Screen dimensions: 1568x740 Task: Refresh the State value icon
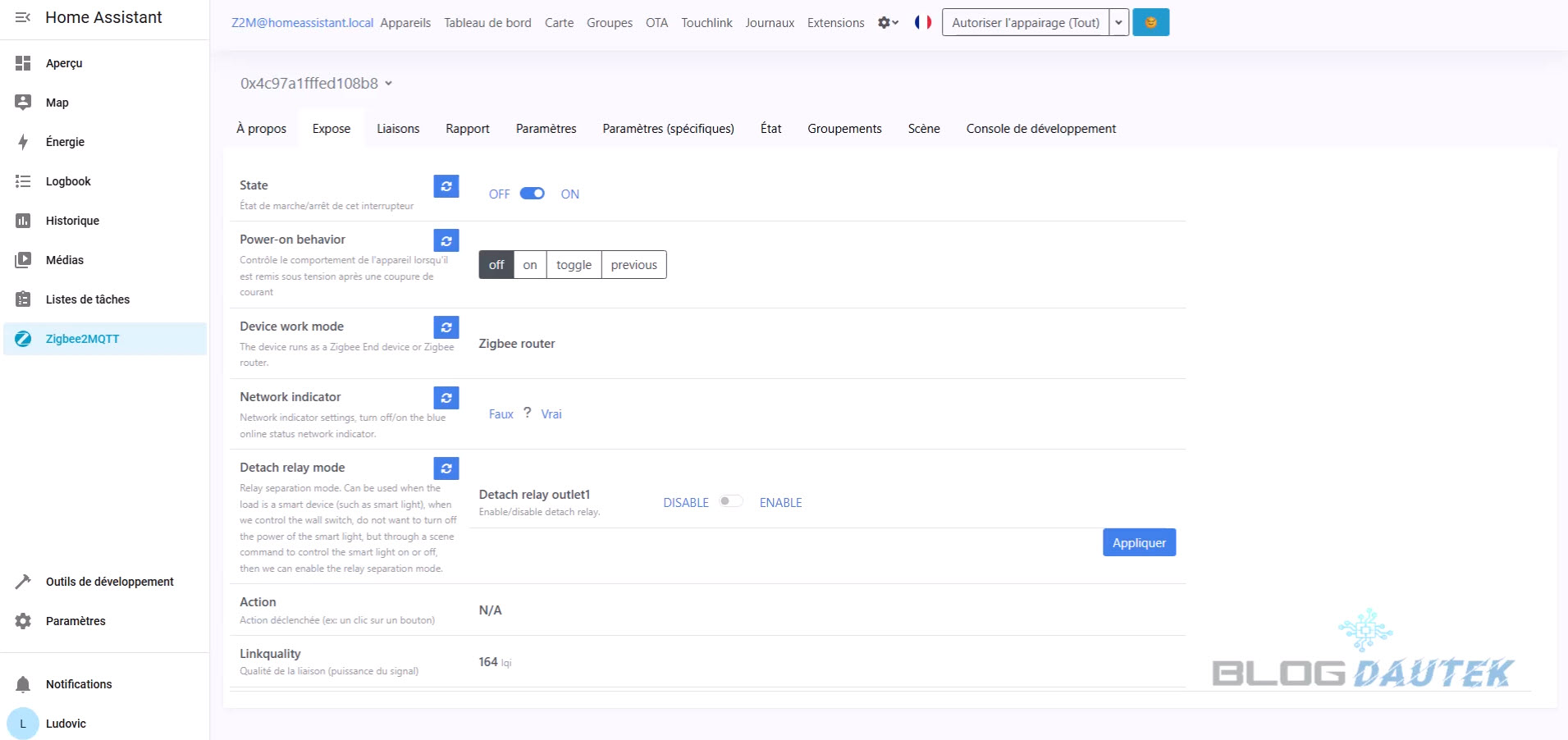pyautogui.click(x=446, y=186)
